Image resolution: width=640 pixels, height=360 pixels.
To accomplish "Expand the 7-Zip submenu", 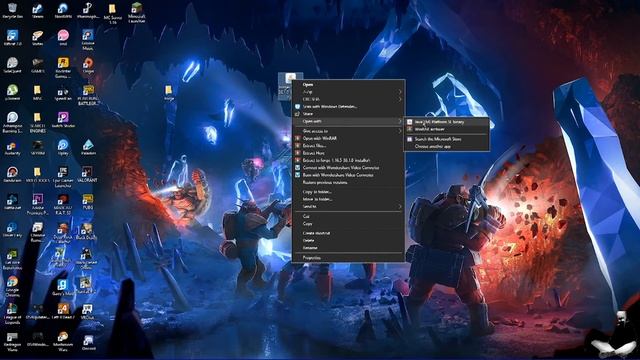I will (349, 92).
